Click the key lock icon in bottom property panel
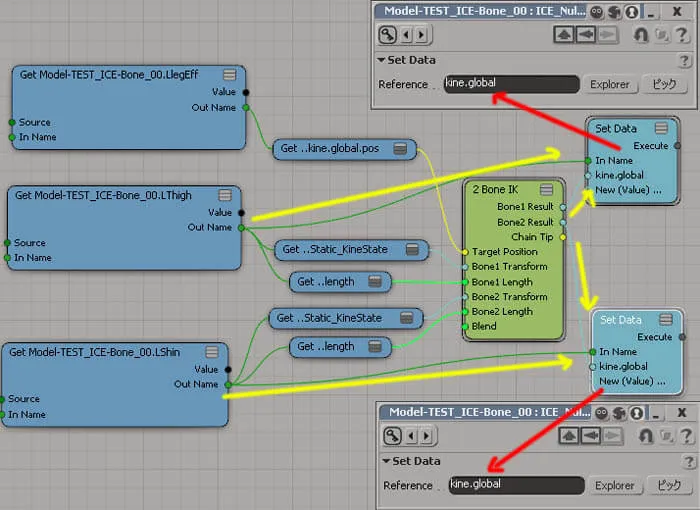The height and width of the screenshot is (510, 700). 392,435
